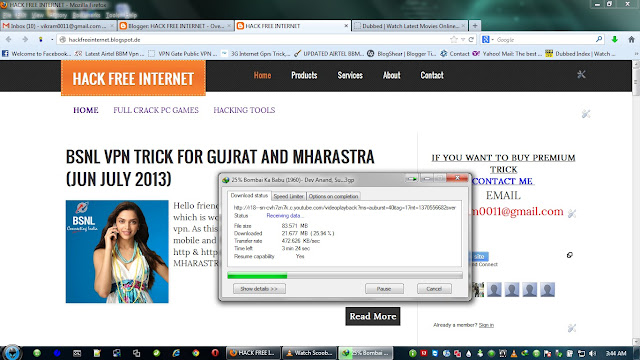Open the search engine selector dropdown

coord(487,40)
